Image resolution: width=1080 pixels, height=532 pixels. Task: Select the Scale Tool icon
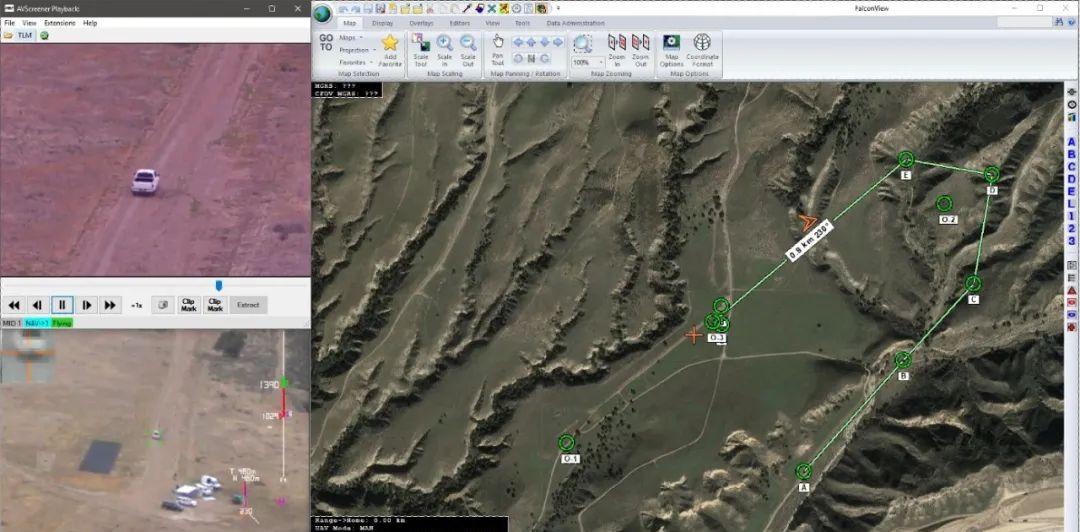[421, 44]
